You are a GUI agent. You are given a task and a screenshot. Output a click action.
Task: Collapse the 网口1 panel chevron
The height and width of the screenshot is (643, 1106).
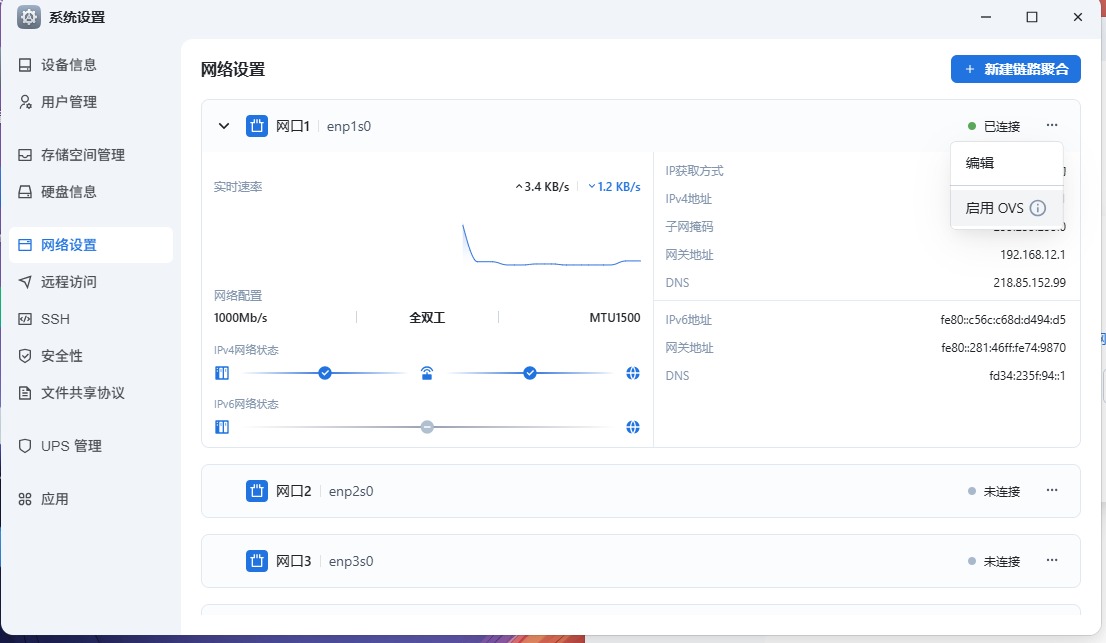click(x=224, y=126)
